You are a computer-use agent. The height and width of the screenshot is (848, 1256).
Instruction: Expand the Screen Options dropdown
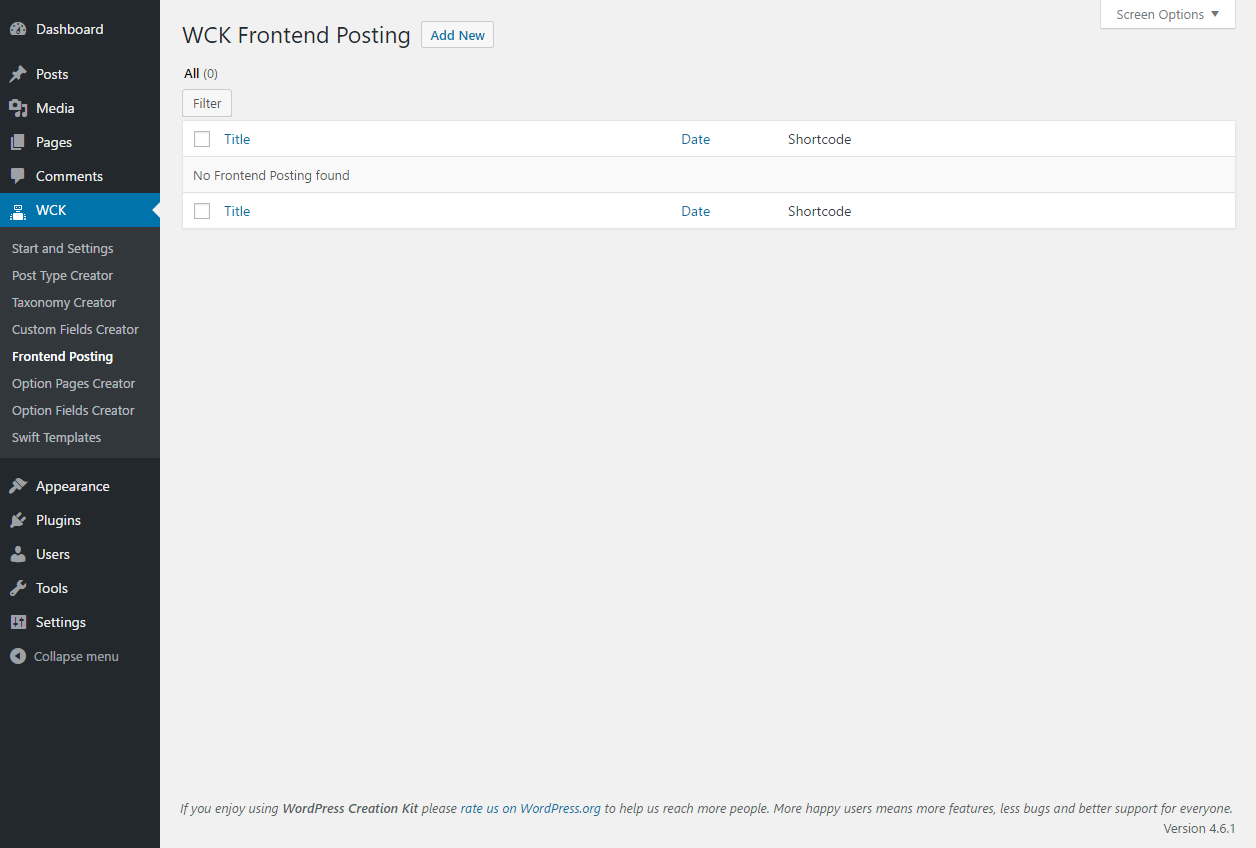pyautogui.click(x=1168, y=14)
